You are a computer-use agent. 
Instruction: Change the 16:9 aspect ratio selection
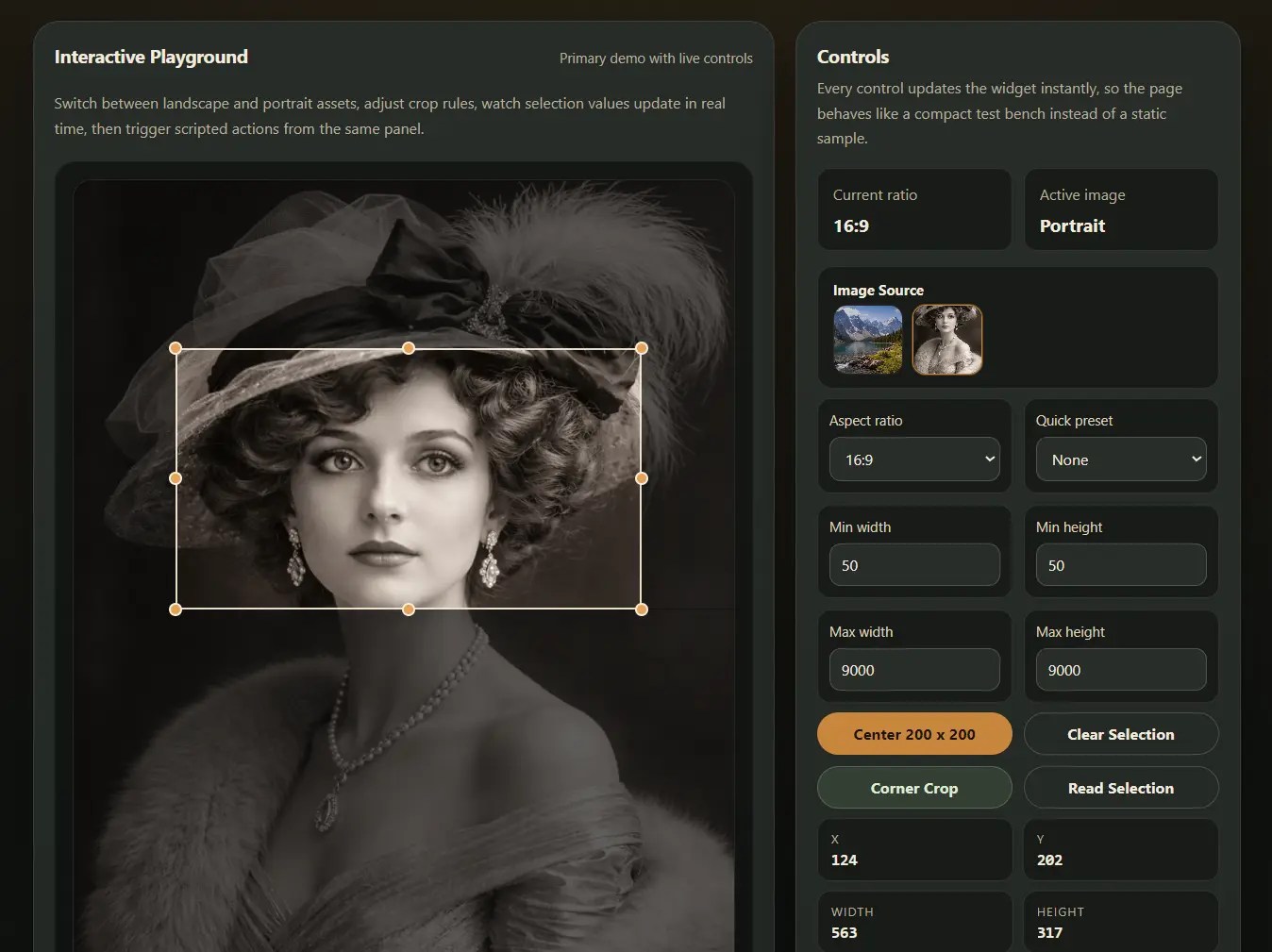[913, 459]
